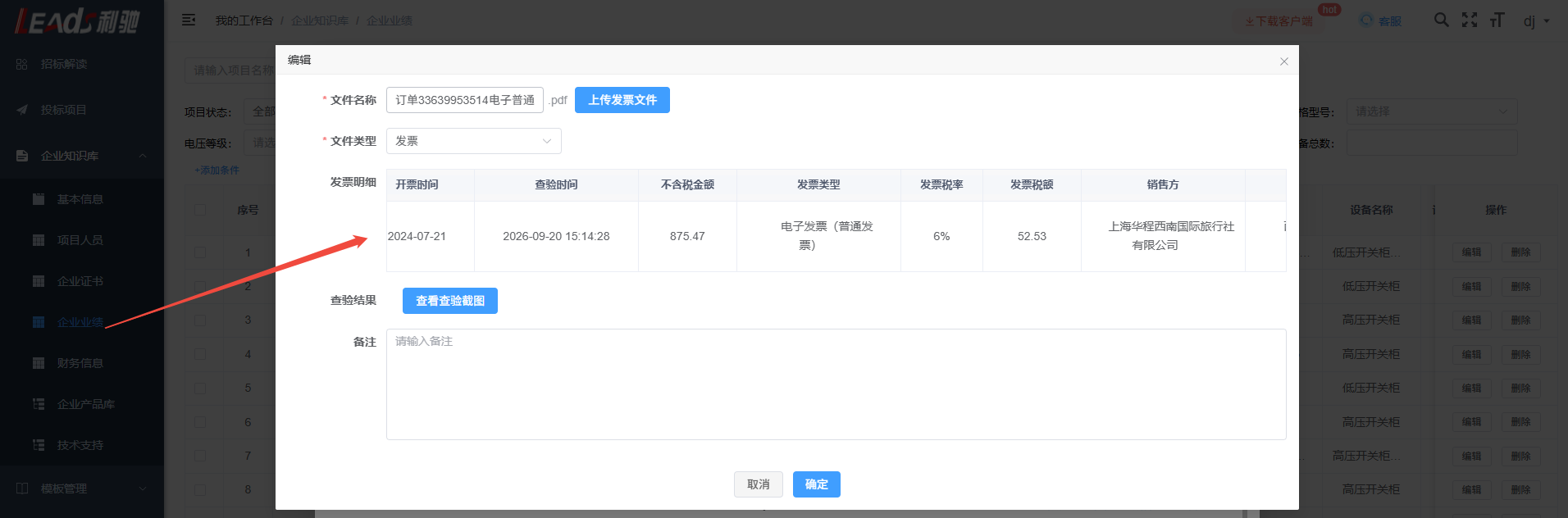
Task: Open the dj user account dropdown
Action: [x=1536, y=20]
